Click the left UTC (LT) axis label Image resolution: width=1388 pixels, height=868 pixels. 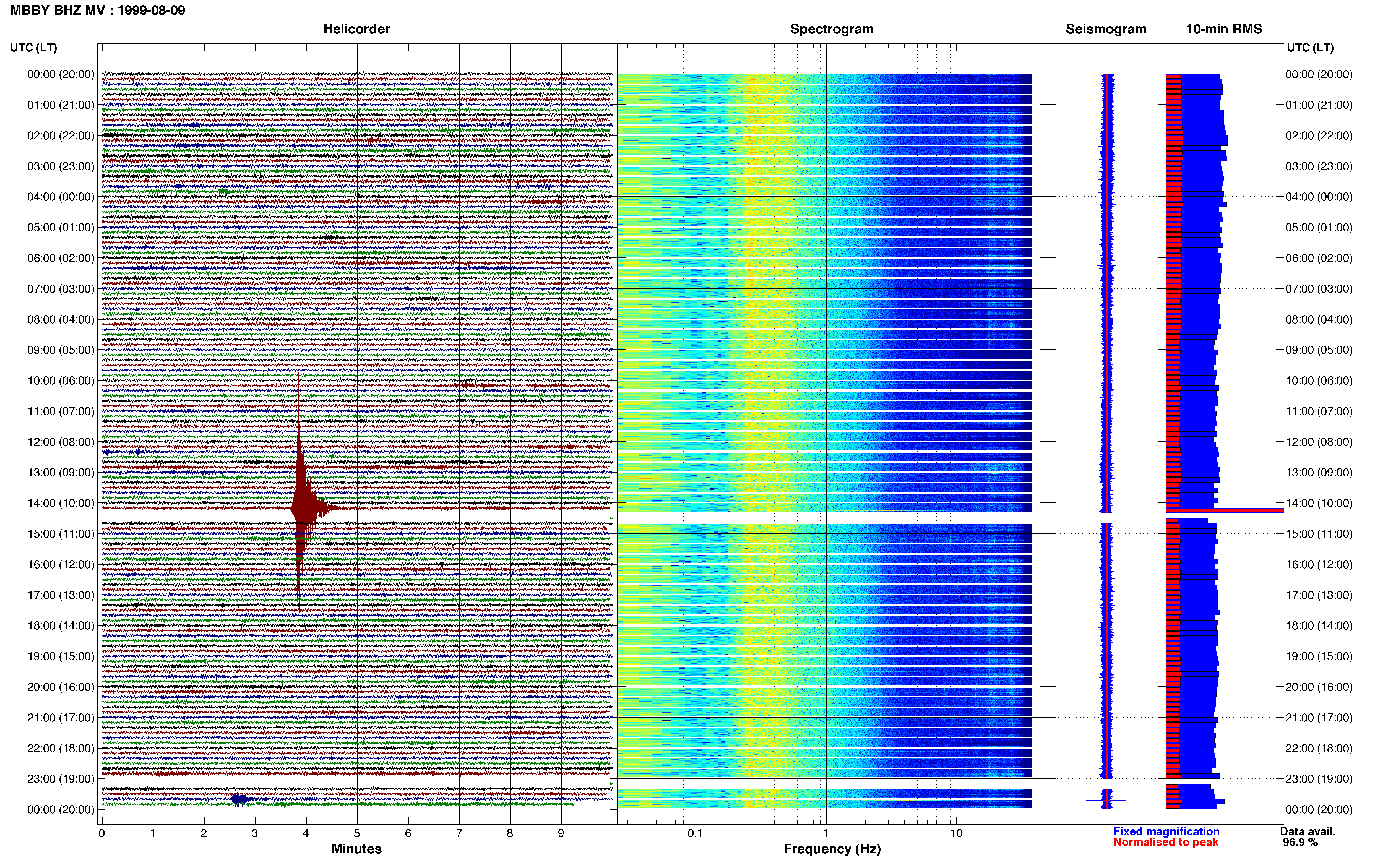pyautogui.click(x=33, y=48)
